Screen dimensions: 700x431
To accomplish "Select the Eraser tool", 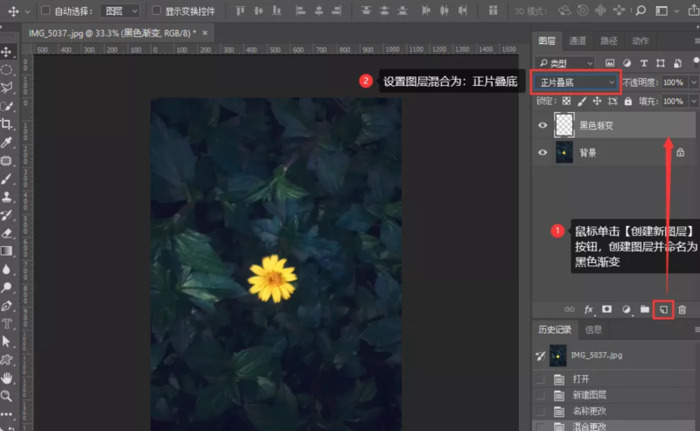I will 6,233.
